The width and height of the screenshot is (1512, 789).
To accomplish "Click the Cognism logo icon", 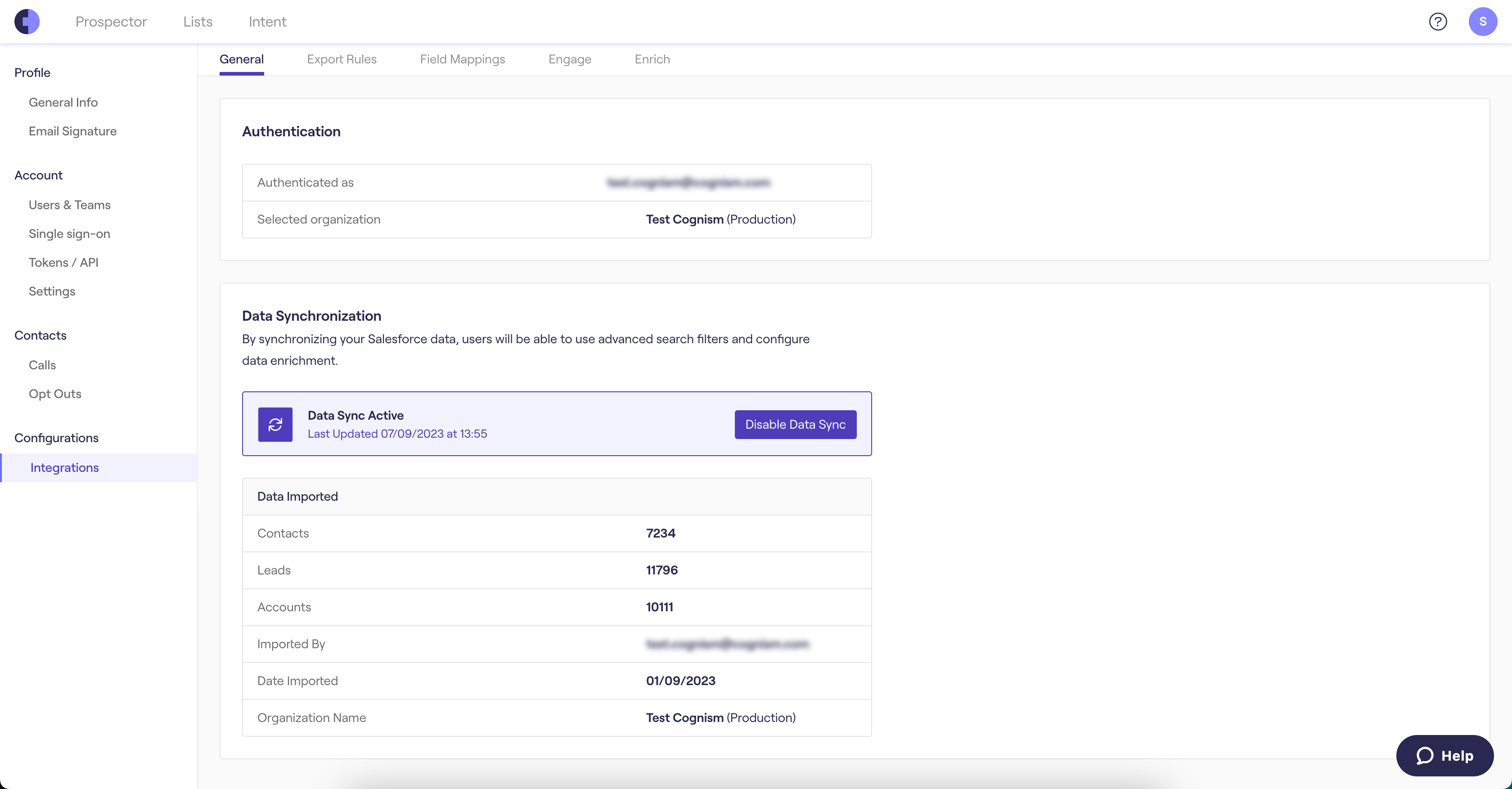I will tap(27, 22).
